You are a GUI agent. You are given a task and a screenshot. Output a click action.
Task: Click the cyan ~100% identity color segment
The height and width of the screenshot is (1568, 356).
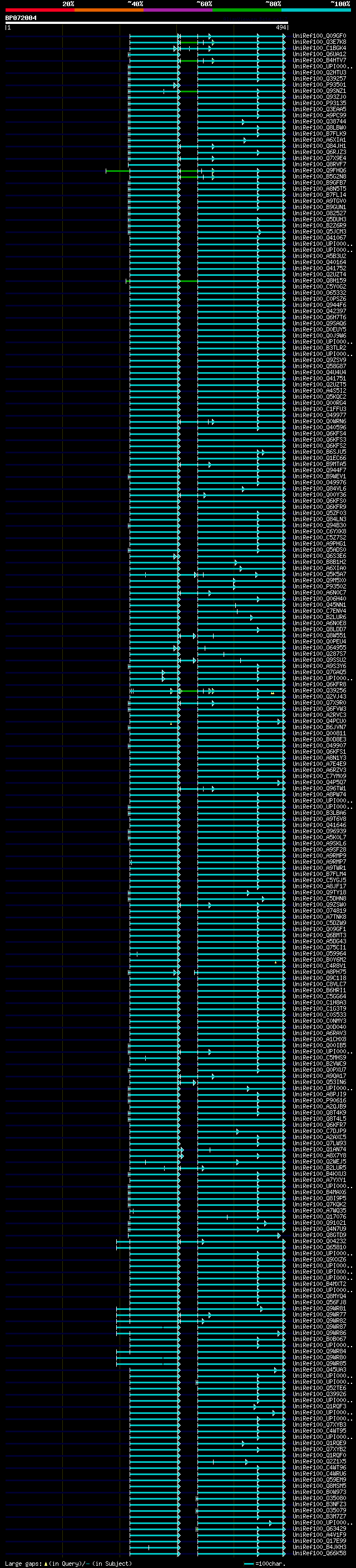point(317,10)
